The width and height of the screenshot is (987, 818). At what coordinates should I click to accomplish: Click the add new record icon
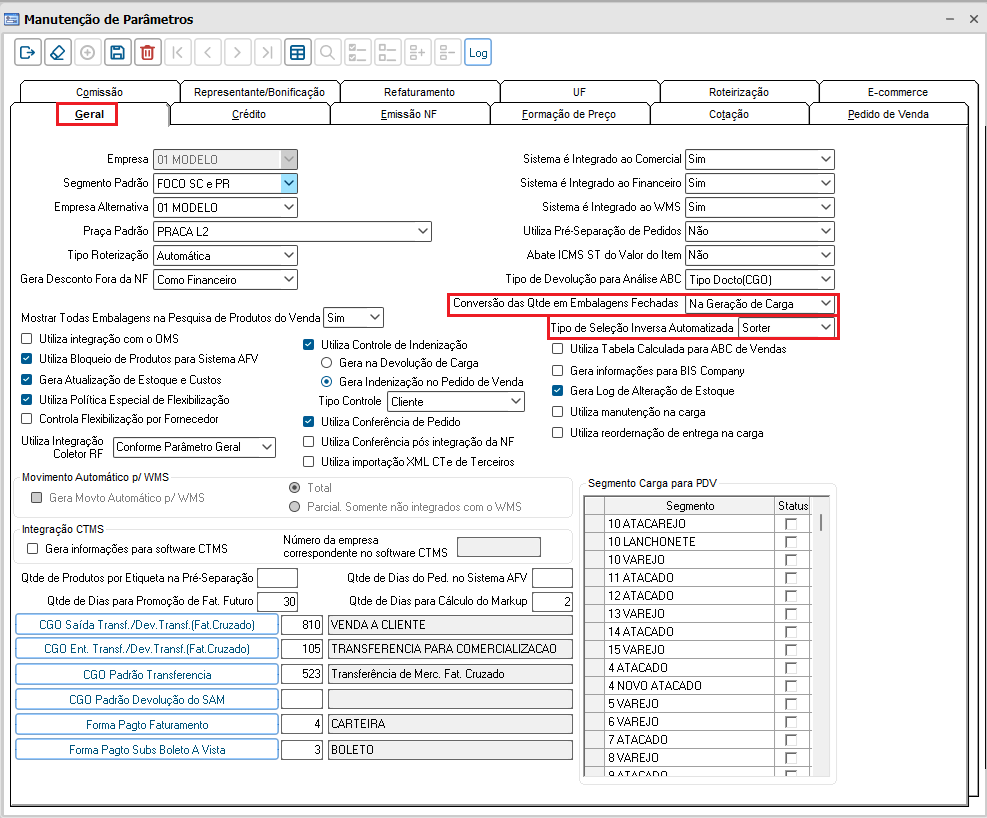click(87, 53)
